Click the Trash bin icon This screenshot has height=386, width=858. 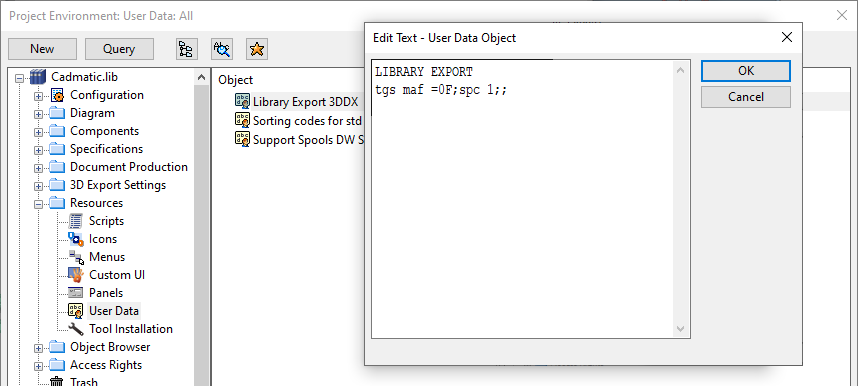click(x=57, y=381)
